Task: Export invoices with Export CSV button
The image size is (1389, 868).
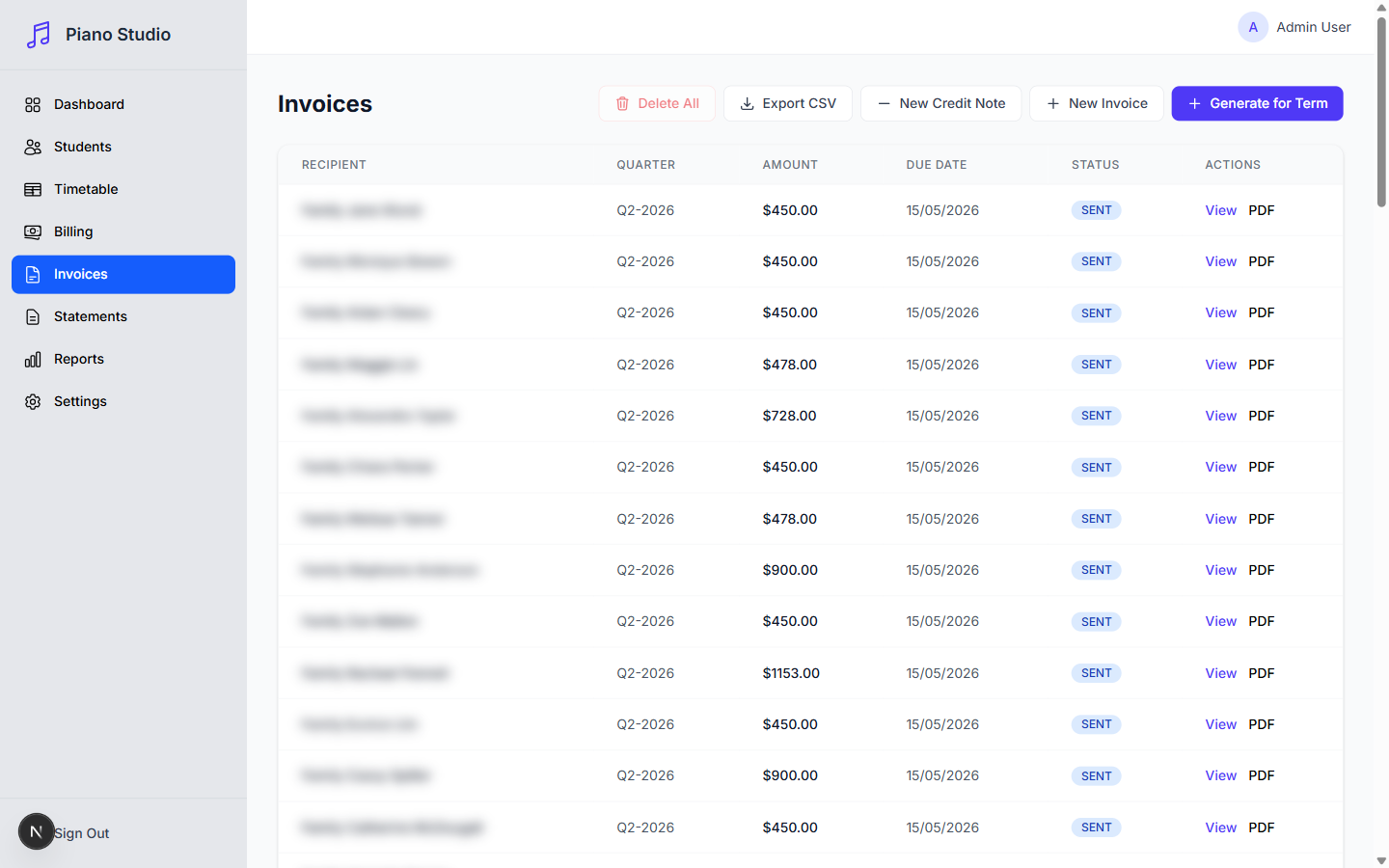Action: tap(787, 103)
